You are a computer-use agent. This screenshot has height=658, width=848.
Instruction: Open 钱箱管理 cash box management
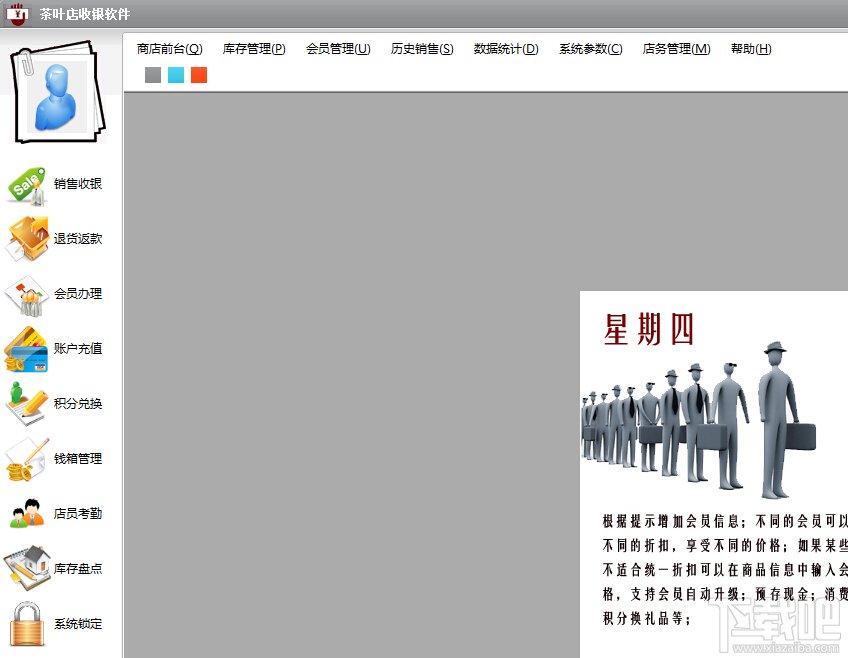tap(78, 459)
